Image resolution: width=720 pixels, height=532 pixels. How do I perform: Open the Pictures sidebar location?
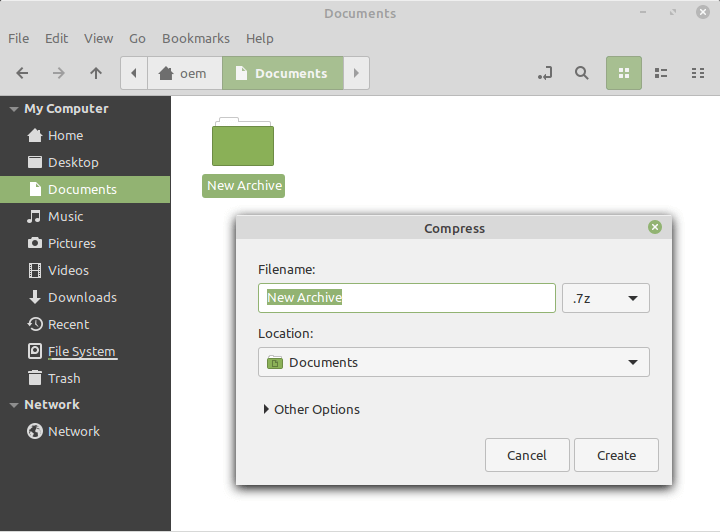[72, 243]
